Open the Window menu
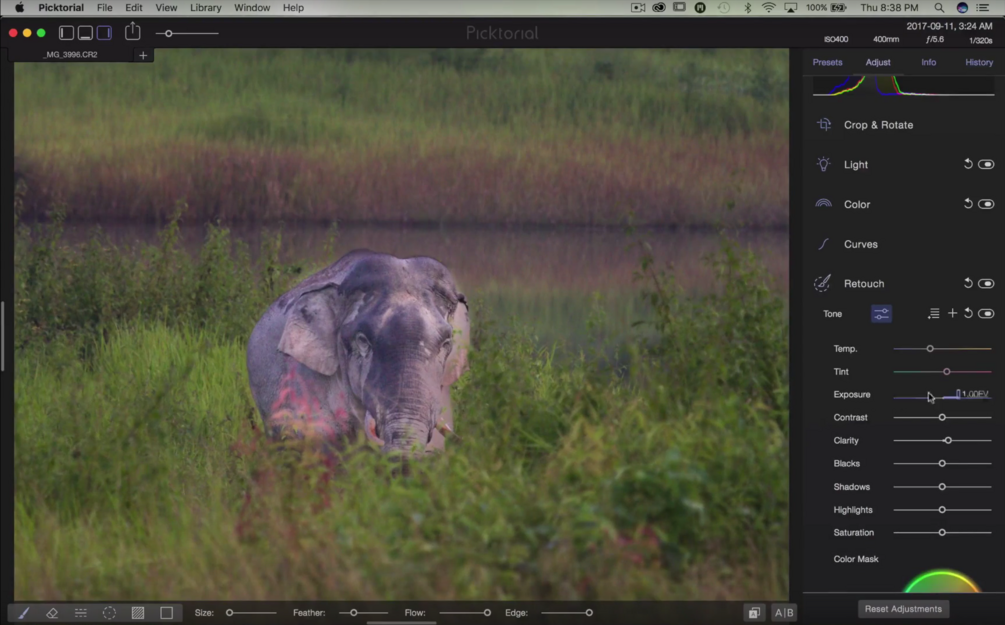 click(x=252, y=8)
